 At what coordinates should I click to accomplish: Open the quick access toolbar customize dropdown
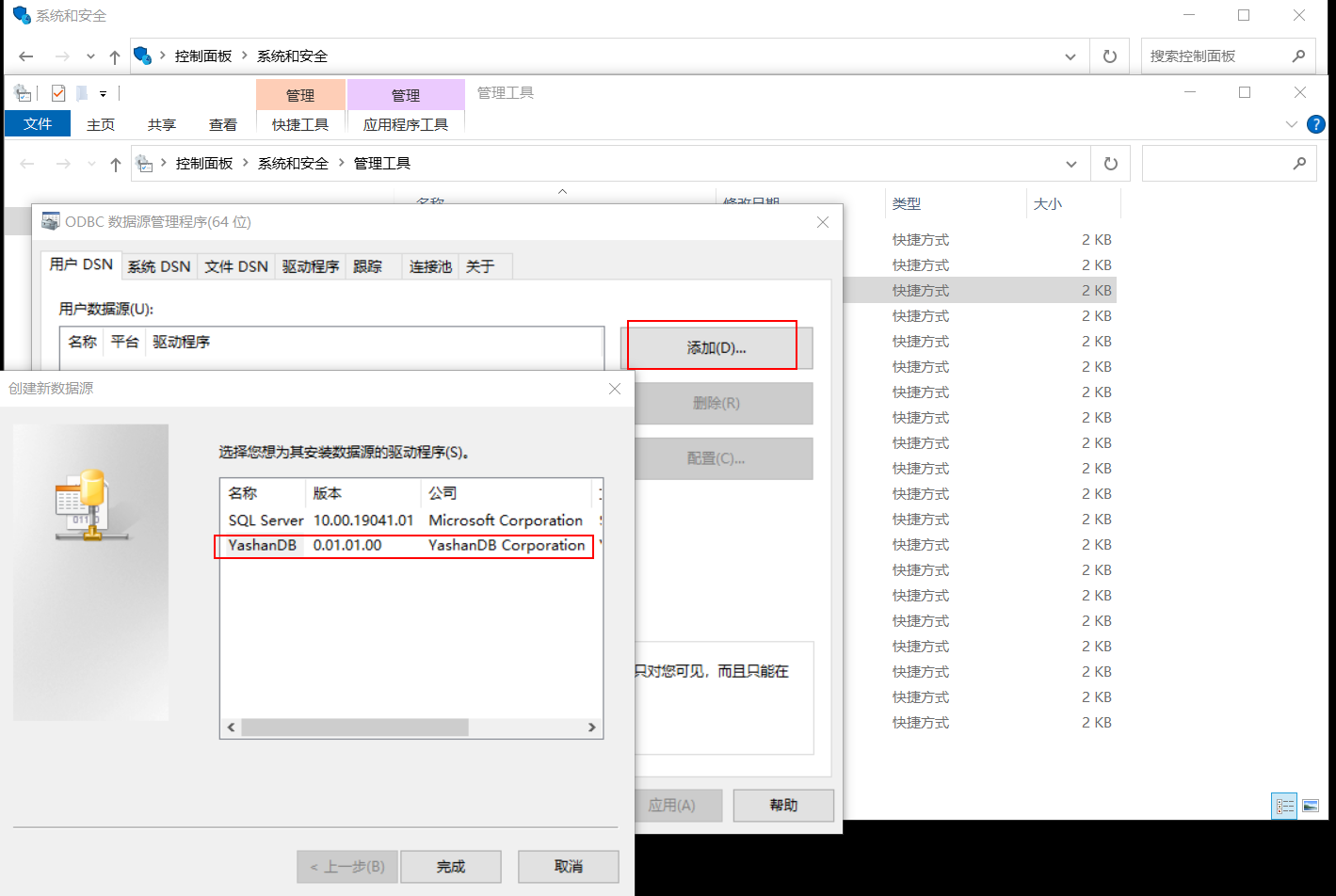pyautogui.click(x=103, y=93)
